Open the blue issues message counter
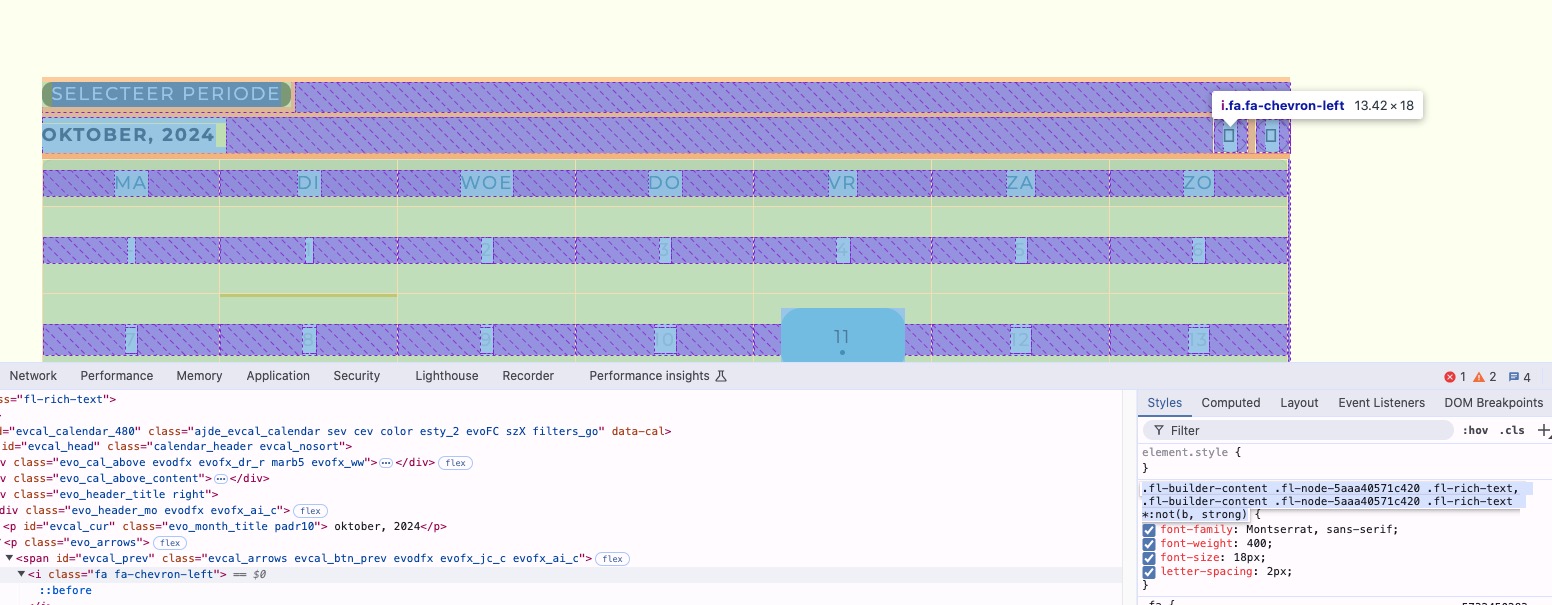 coord(1520,377)
